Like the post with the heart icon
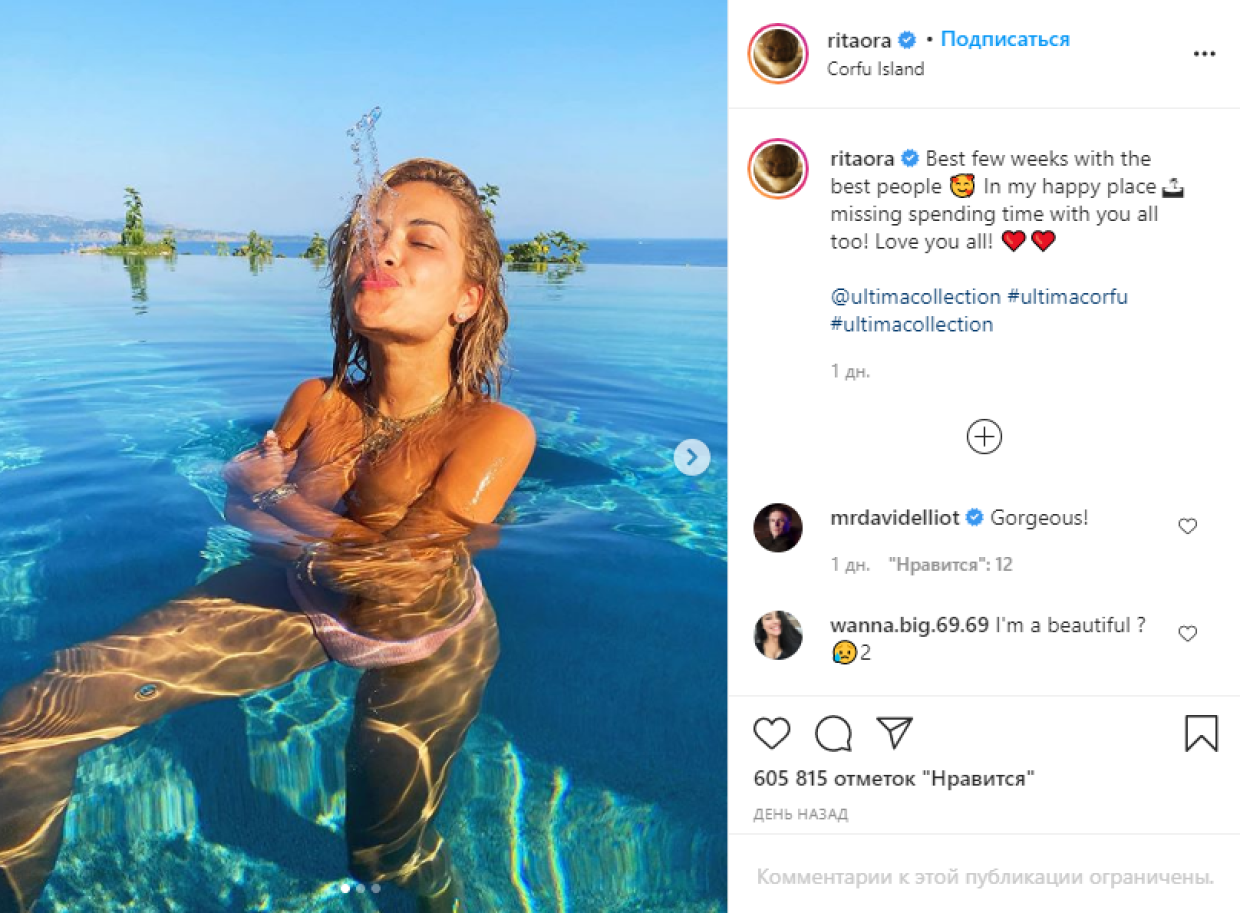This screenshot has height=913, width=1240. coord(772,733)
